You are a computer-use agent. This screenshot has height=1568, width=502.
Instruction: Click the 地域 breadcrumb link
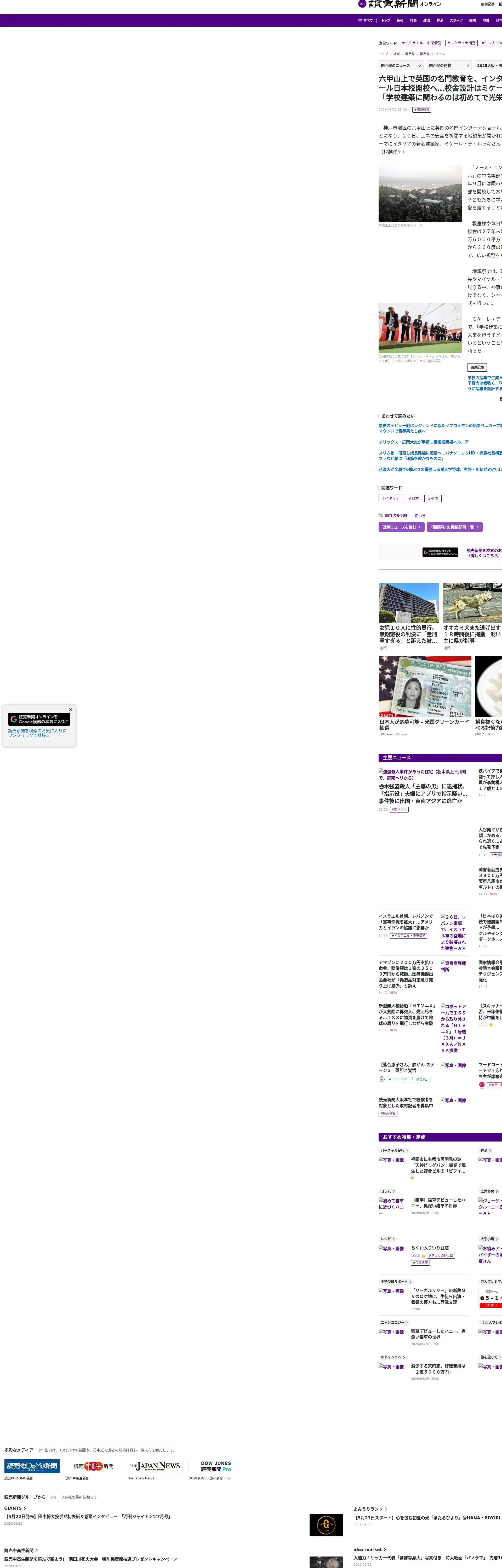pyautogui.click(x=397, y=54)
